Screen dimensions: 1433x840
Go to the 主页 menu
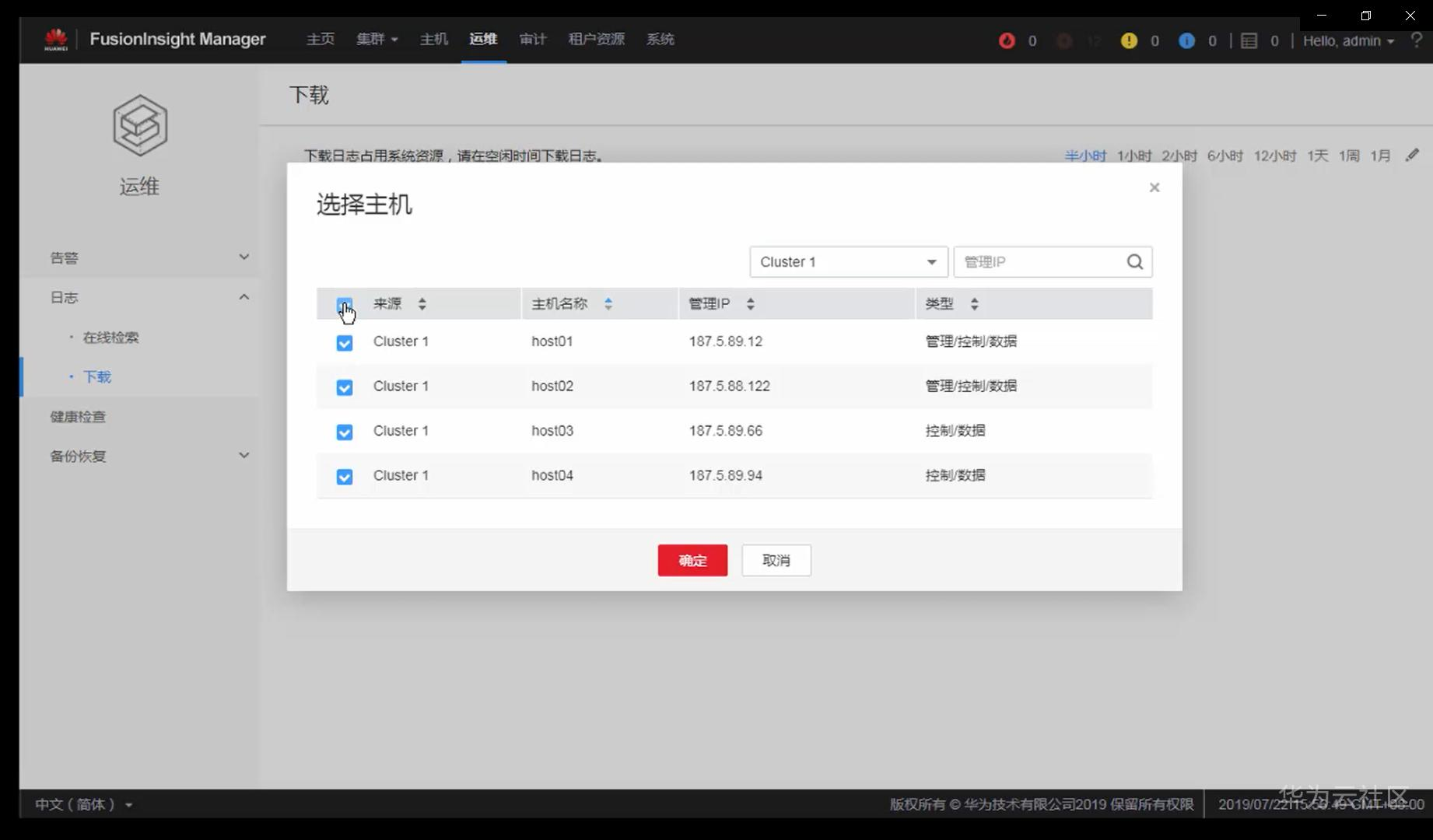(x=320, y=39)
